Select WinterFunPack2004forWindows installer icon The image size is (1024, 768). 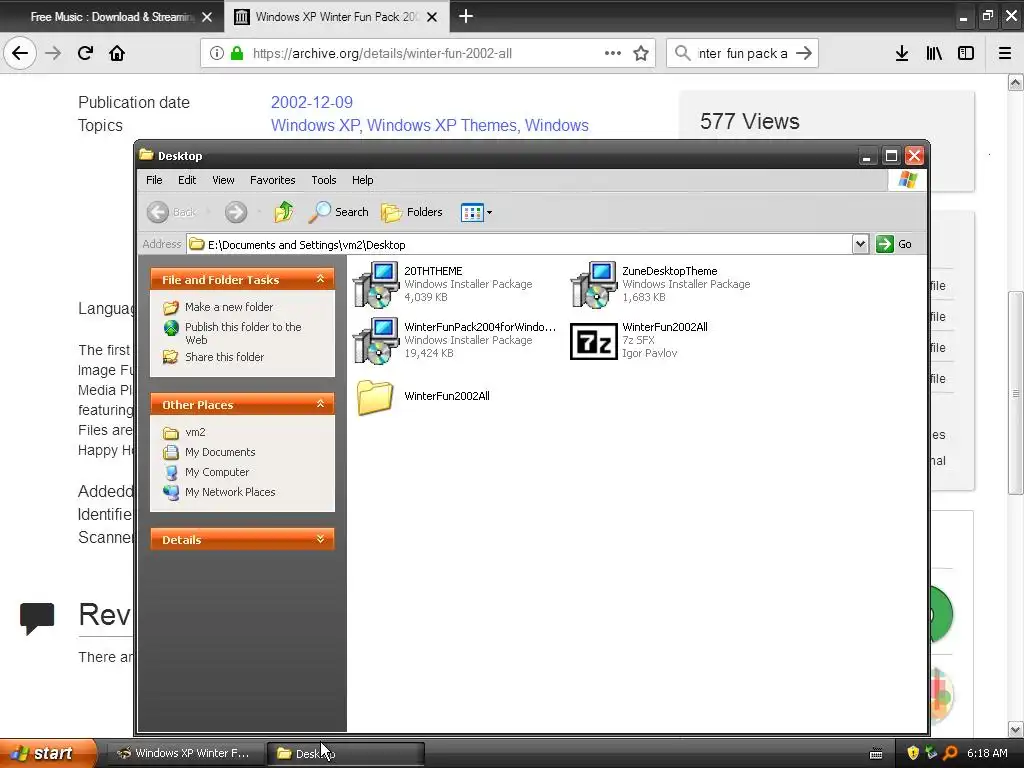pos(376,340)
